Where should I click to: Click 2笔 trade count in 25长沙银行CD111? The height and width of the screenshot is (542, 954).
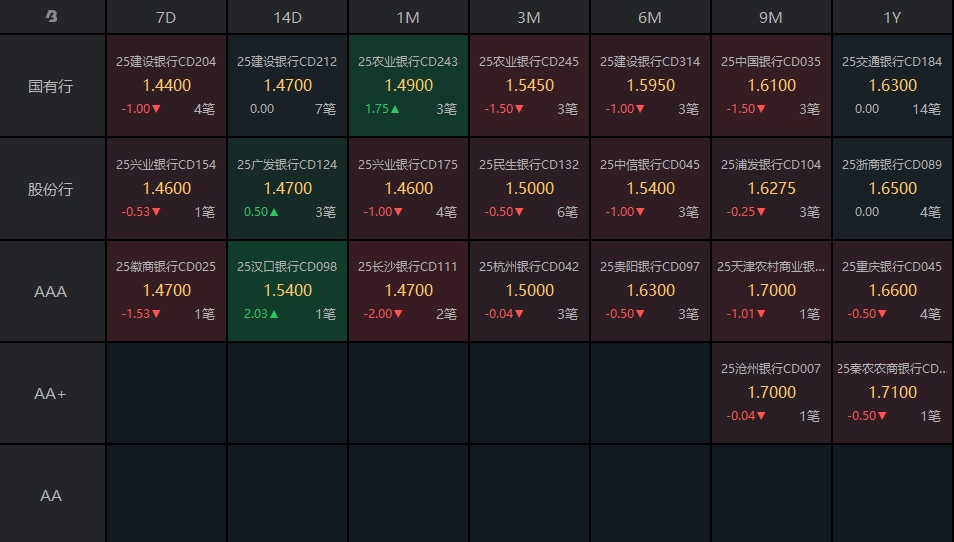pos(447,314)
